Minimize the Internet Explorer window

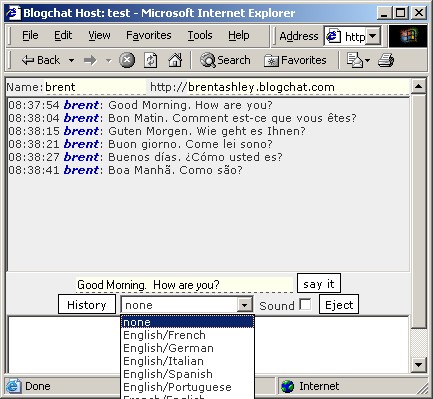385,13
